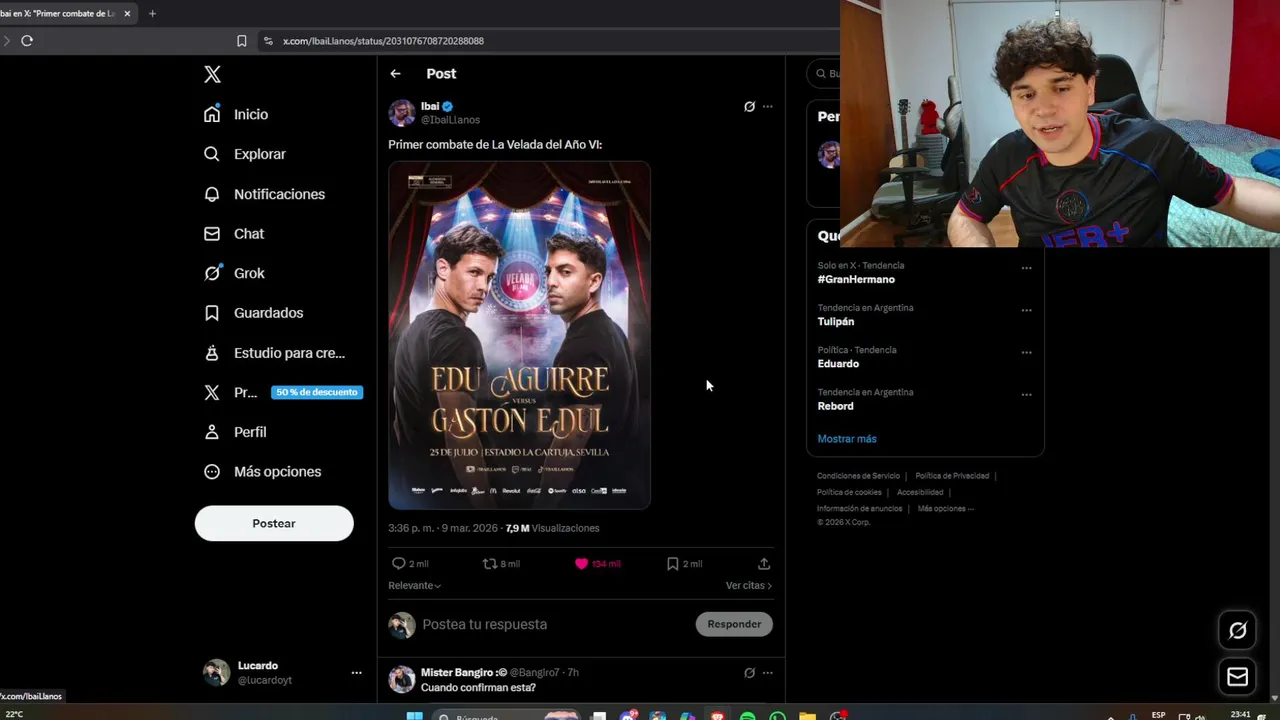Open Ibai's profile avatar on post

tap(402, 112)
